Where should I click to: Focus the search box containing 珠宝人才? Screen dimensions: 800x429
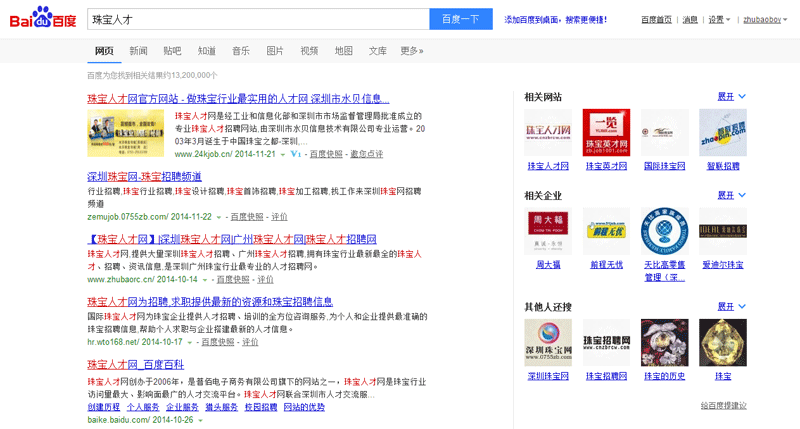pyautogui.click(x=258, y=19)
